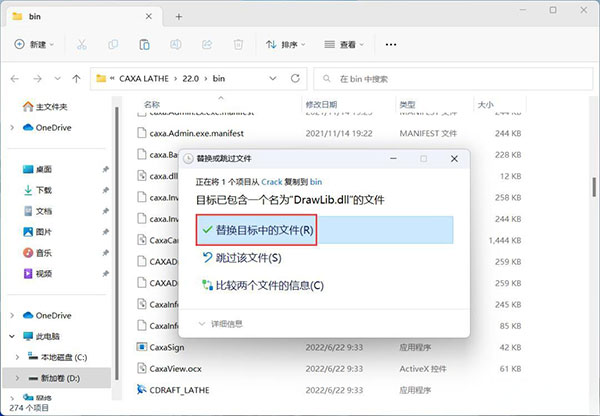Click the Delete trash icon
The image size is (600, 416).
(x=238, y=44)
